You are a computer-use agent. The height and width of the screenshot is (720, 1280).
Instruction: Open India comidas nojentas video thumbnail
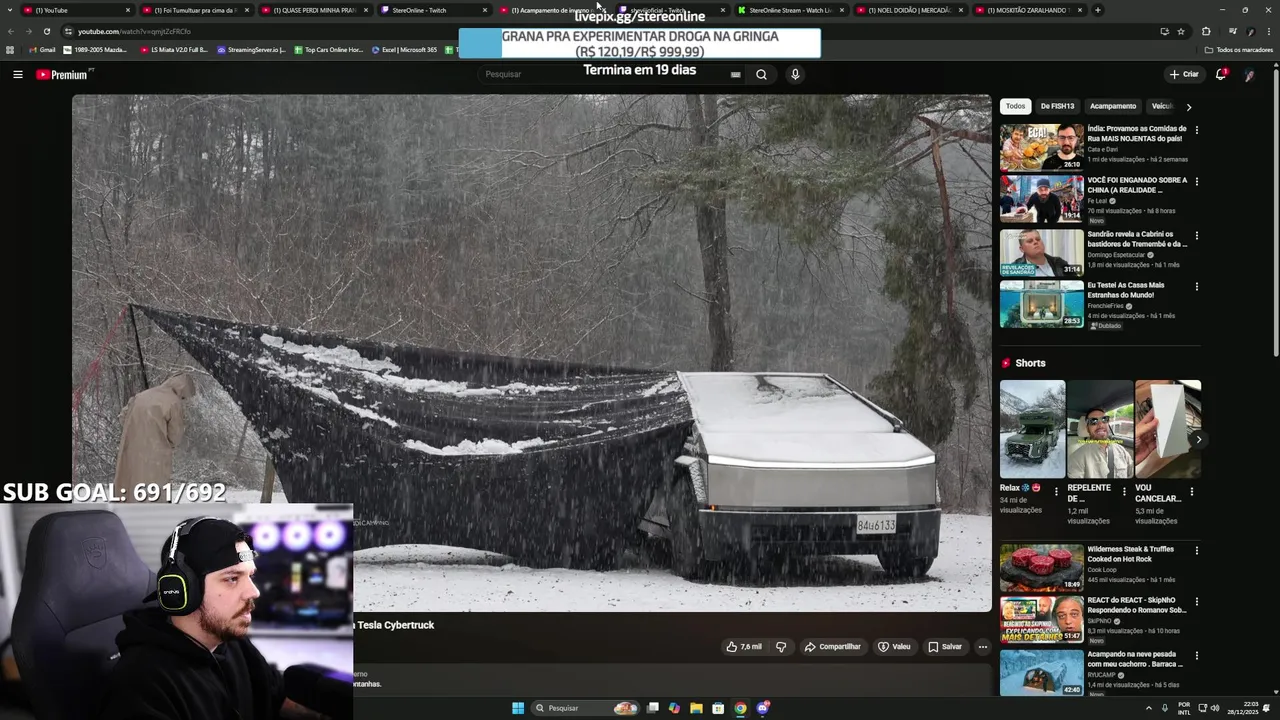[1041, 147]
